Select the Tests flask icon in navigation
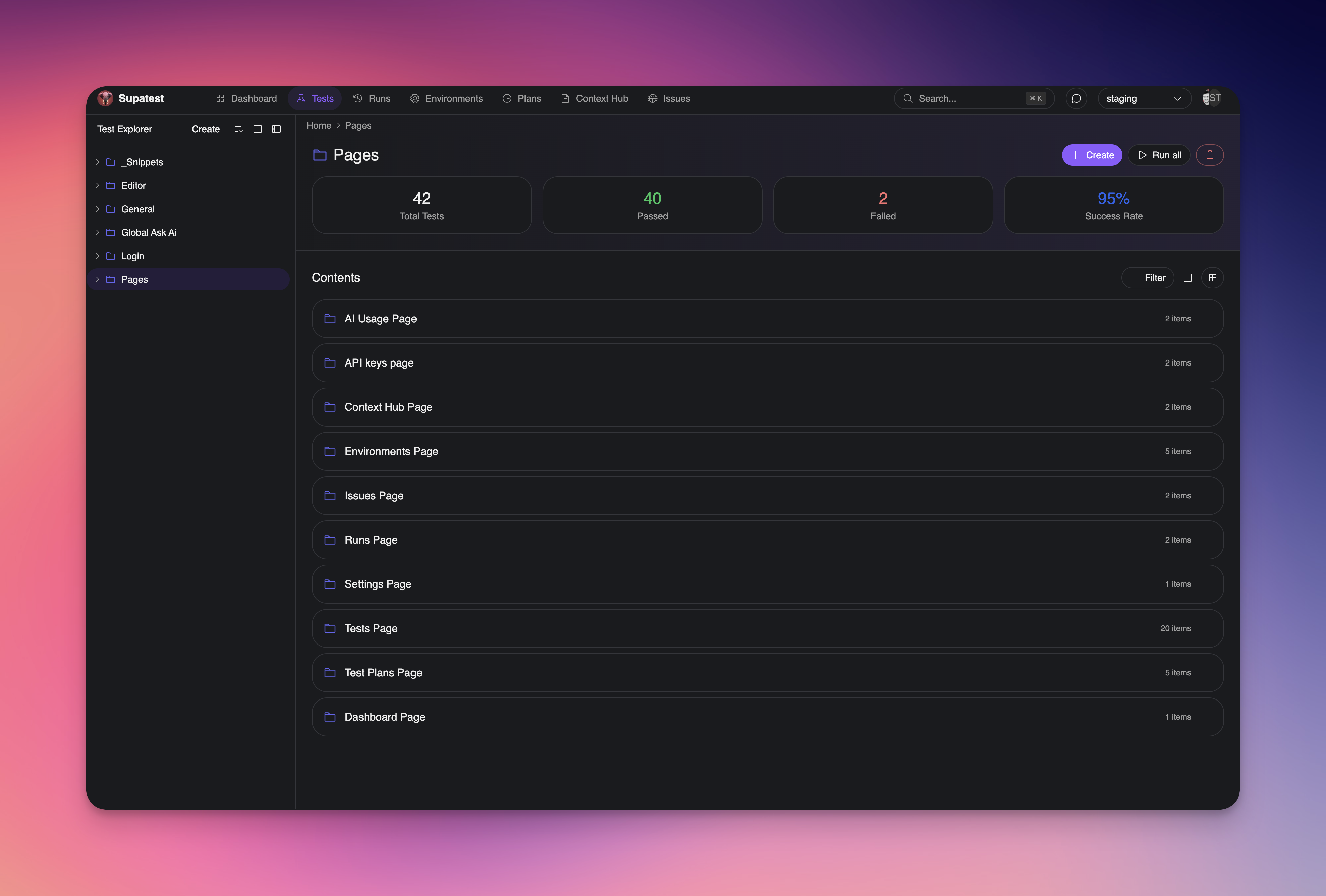1326x896 pixels. pyautogui.click(x=301, y=98)
